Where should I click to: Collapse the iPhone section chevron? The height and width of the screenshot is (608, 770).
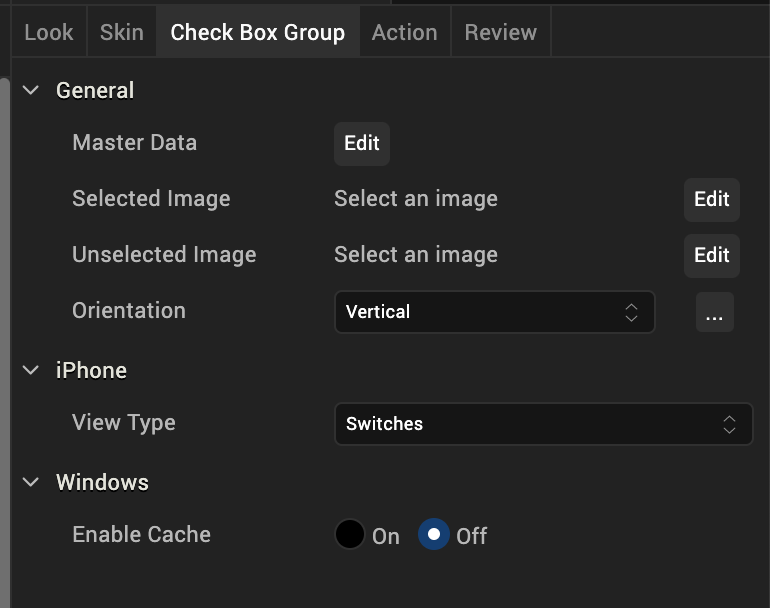click(32, 371)
